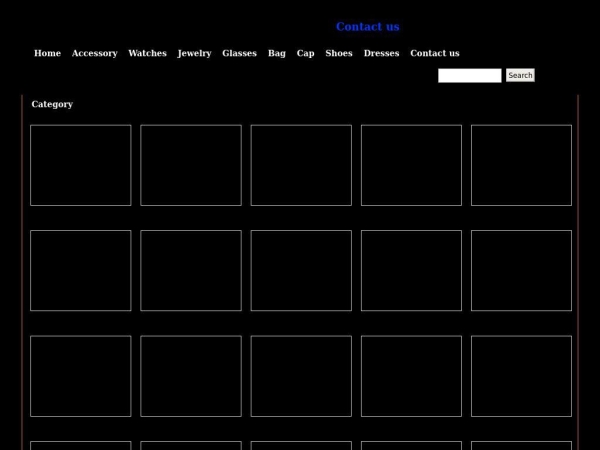
Task: Click white Contact us in navigation bar
Action: tap(435, 53)
